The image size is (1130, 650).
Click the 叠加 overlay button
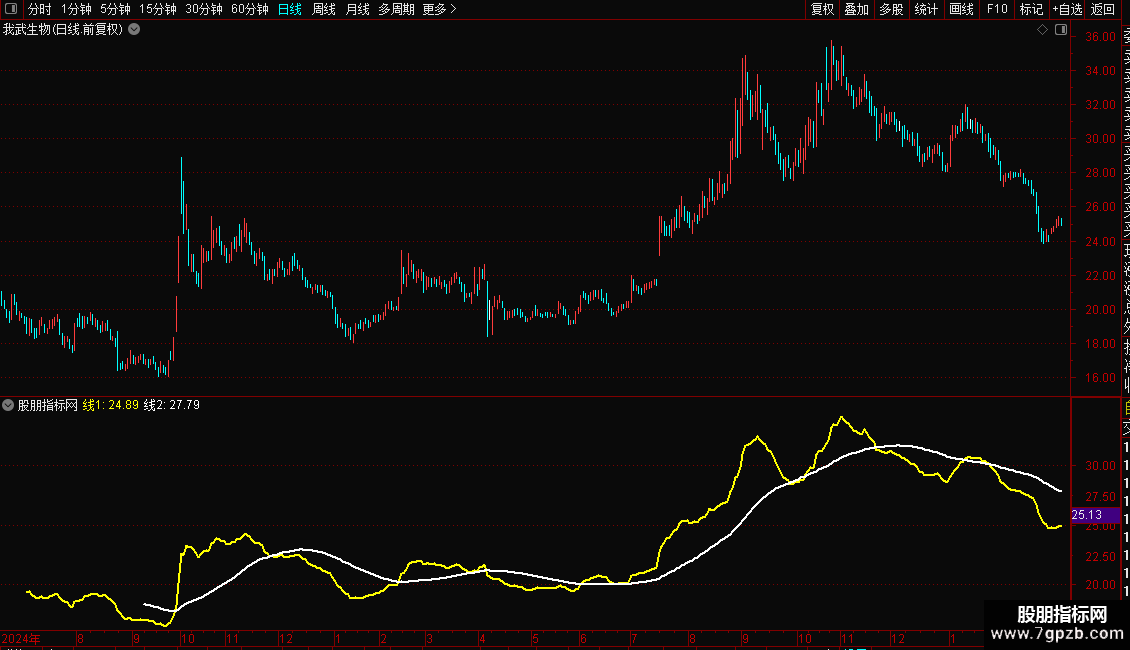point(857,9)
